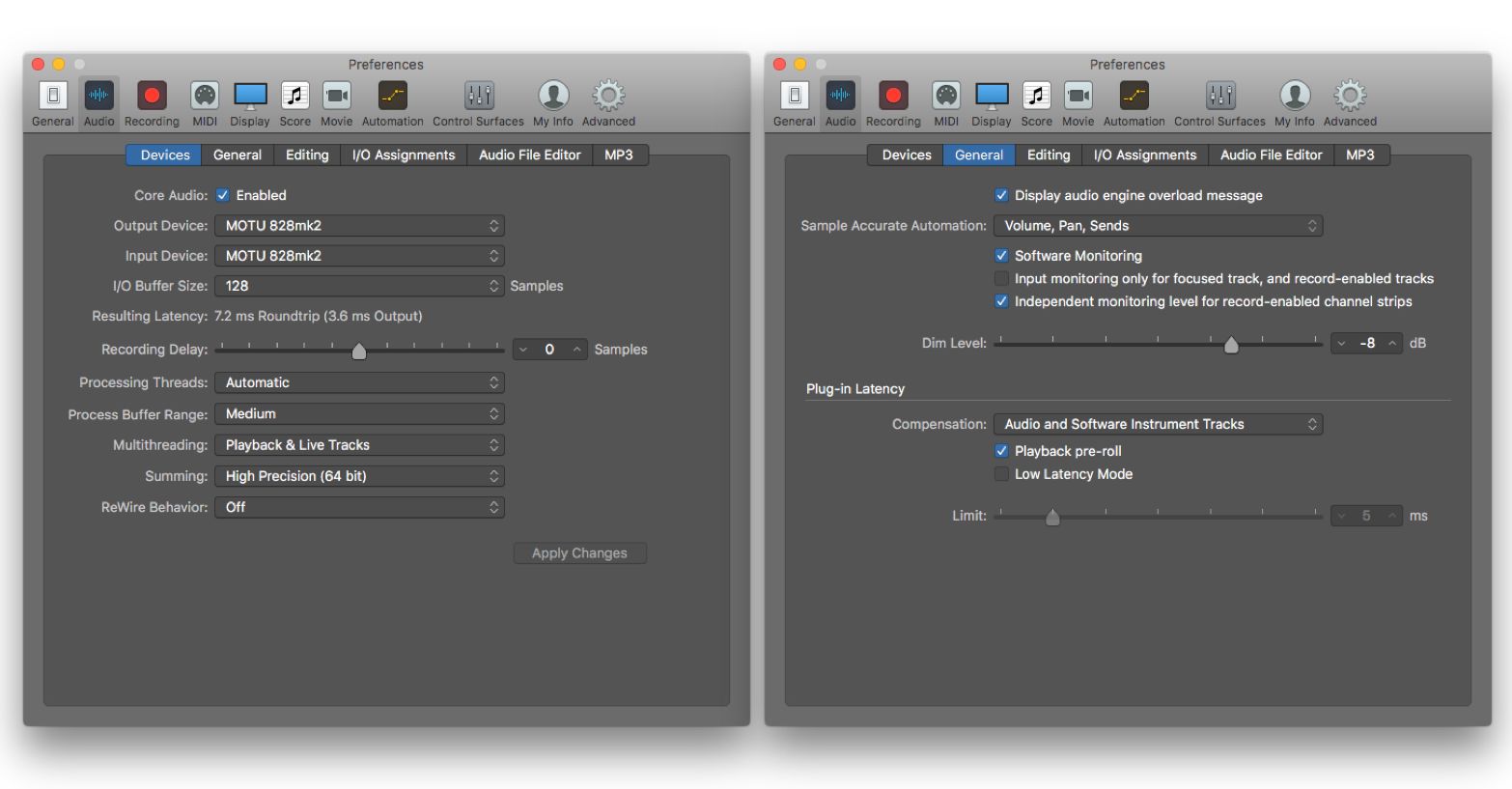
Task: Open Advanced gear icon in left window
Action: 608,96
